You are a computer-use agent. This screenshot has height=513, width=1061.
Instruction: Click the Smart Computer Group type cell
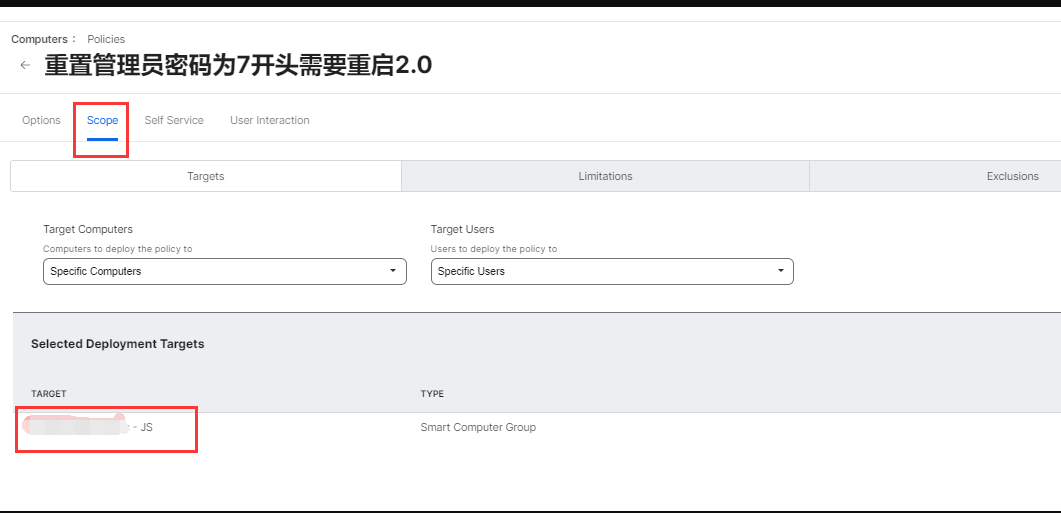tap(478, 427)
